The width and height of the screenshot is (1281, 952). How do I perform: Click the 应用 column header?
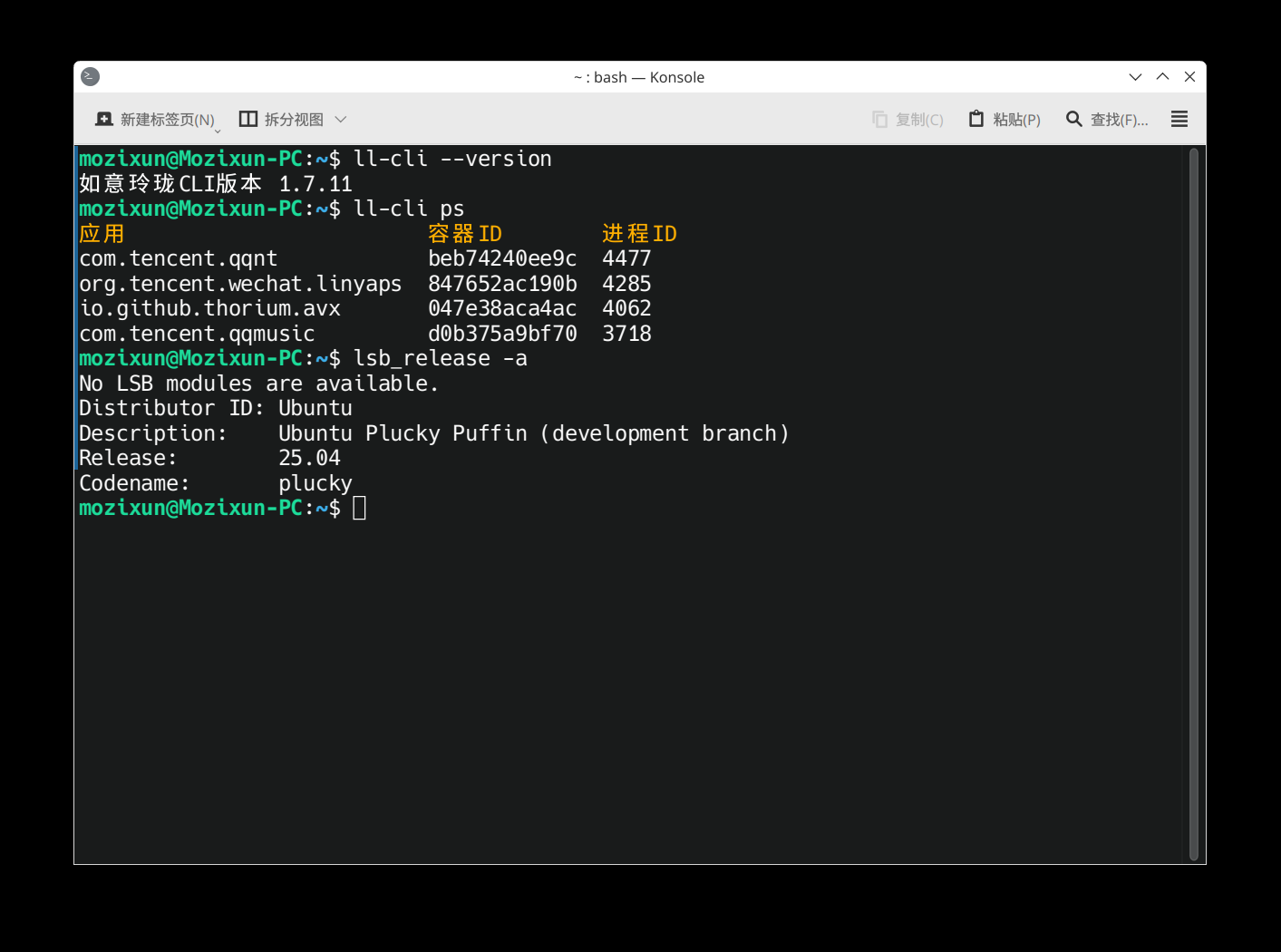pos(102,234)
